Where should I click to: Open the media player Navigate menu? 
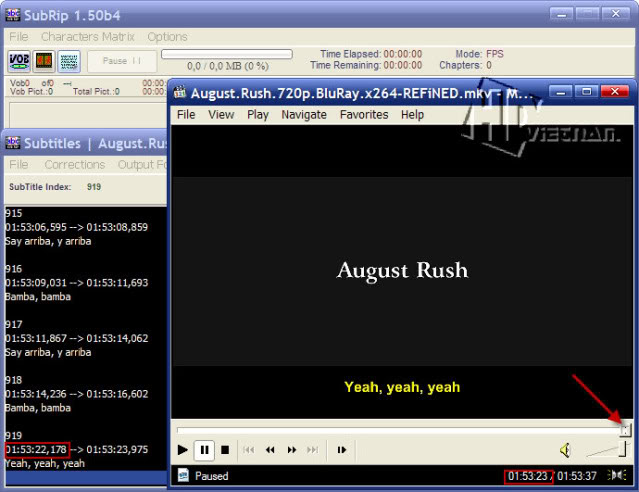click(304, 115)
